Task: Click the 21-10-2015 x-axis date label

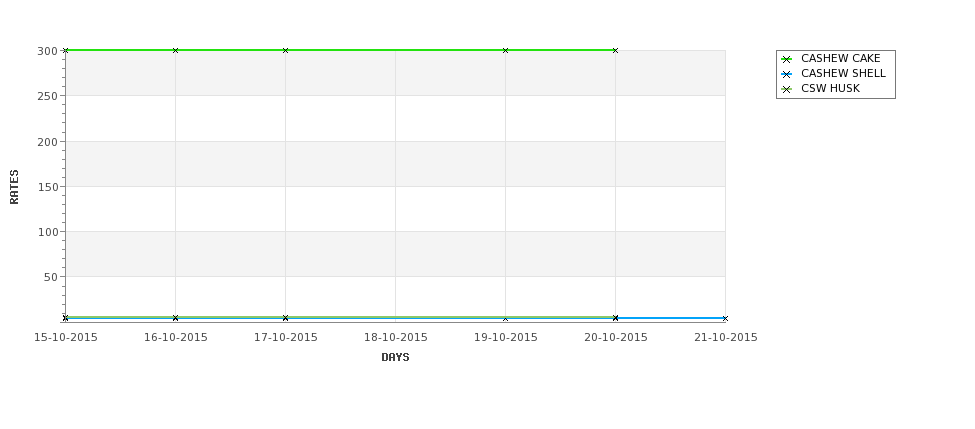Action: [726, 337]
